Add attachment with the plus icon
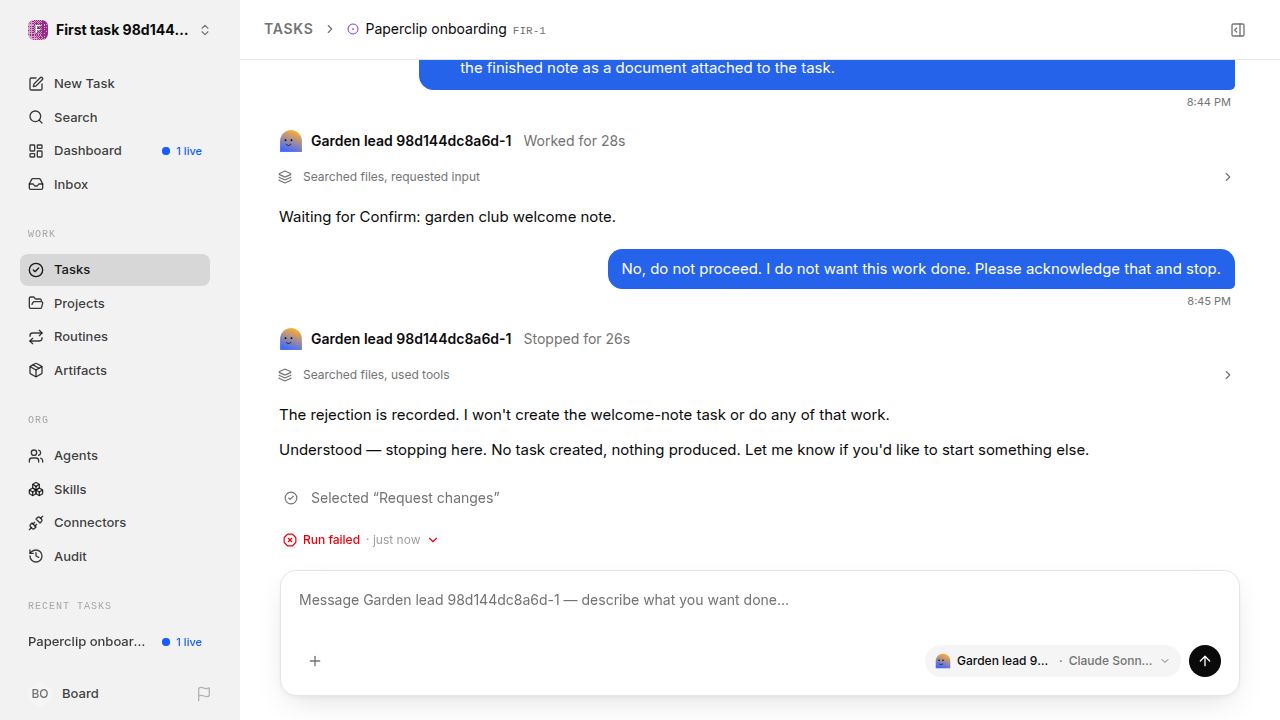Image resolution: width=1280 pixels, height=720 pixels. pos(315,661)
